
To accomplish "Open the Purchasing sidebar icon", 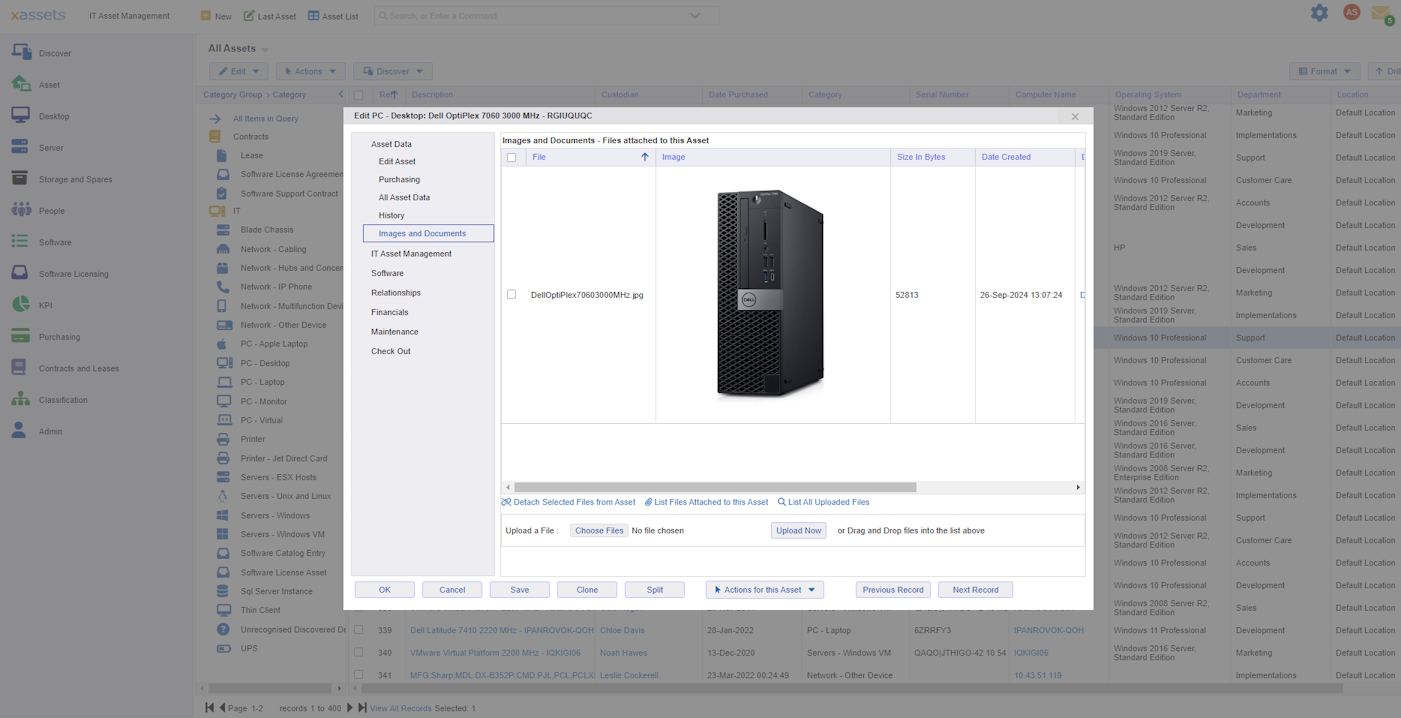I will click(20, 337).
